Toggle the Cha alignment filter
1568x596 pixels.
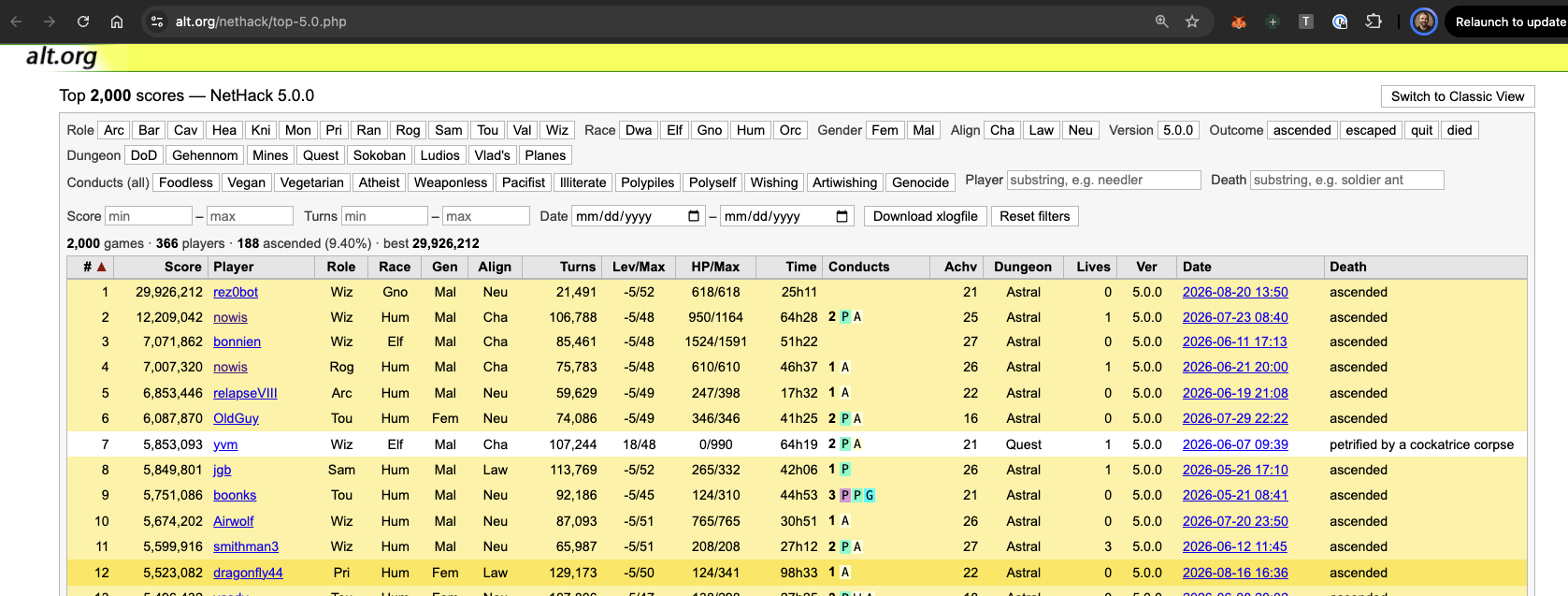(x=1002, y=130)
